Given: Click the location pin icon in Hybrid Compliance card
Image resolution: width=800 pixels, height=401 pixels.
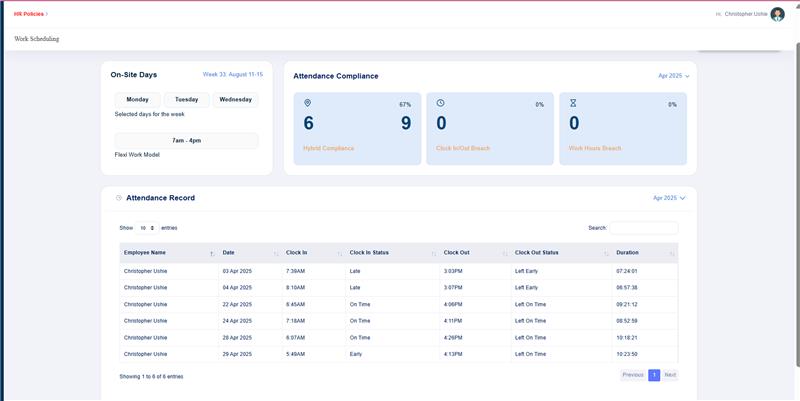Looking at the screenshot, I should coord(308,103).
